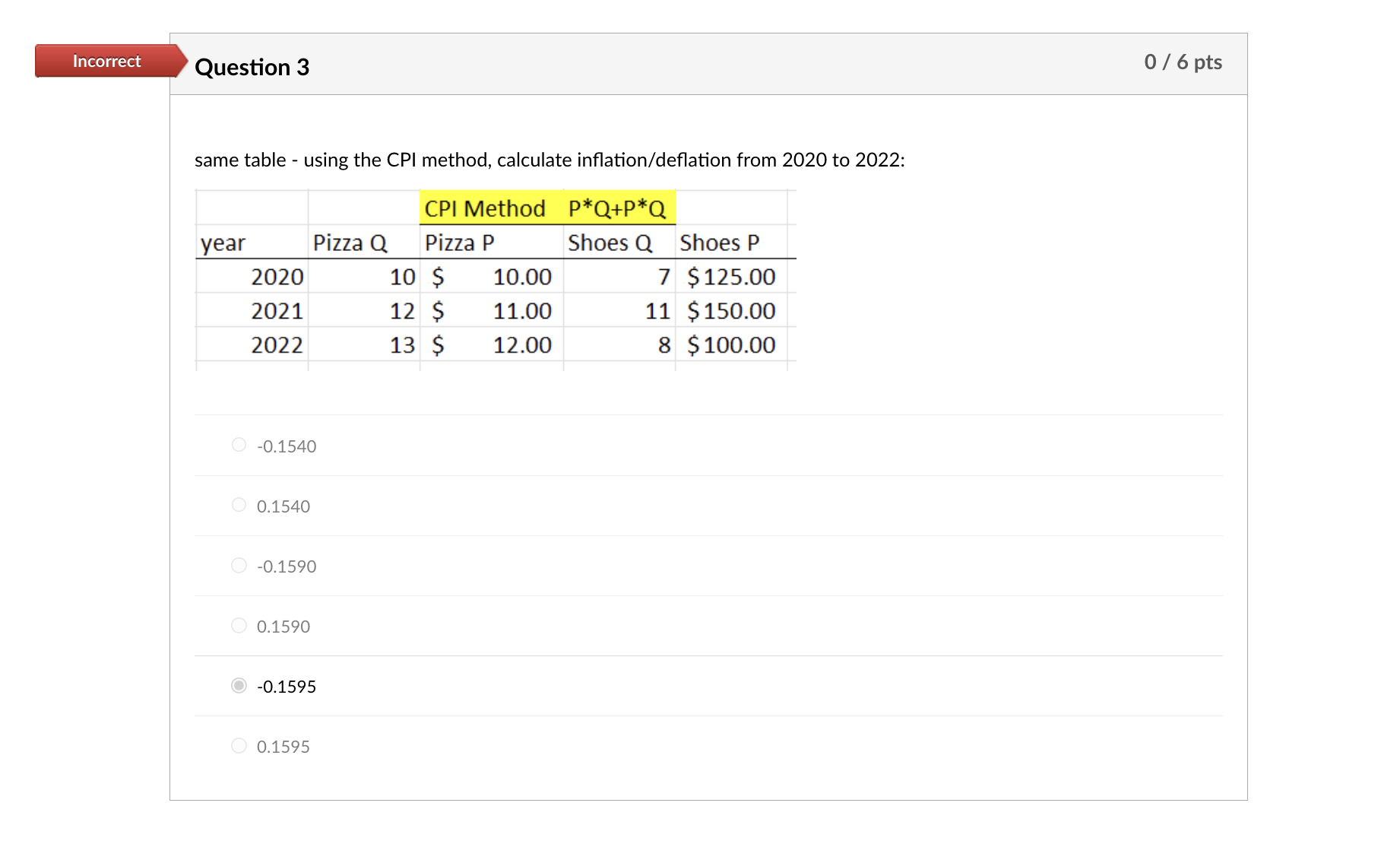Screen dimensions: 1400x841
Task: Click the Pizza P column header
Action: click(x=460, y=243)
